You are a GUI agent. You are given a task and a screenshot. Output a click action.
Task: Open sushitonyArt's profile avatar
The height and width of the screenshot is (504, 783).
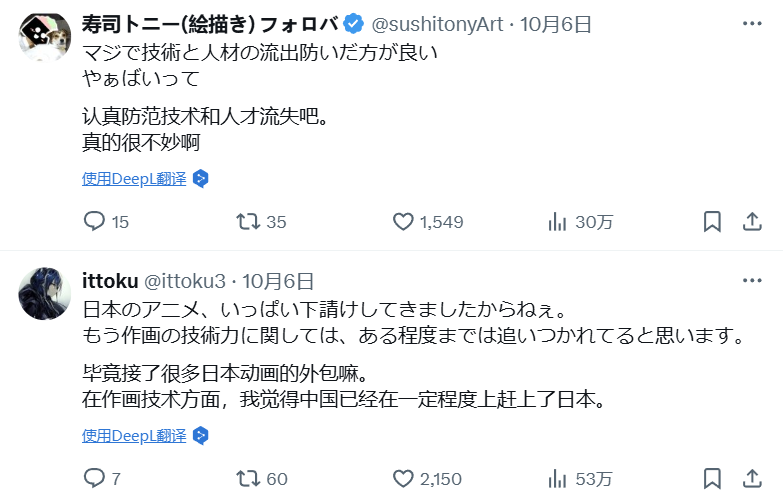point(45,39)
